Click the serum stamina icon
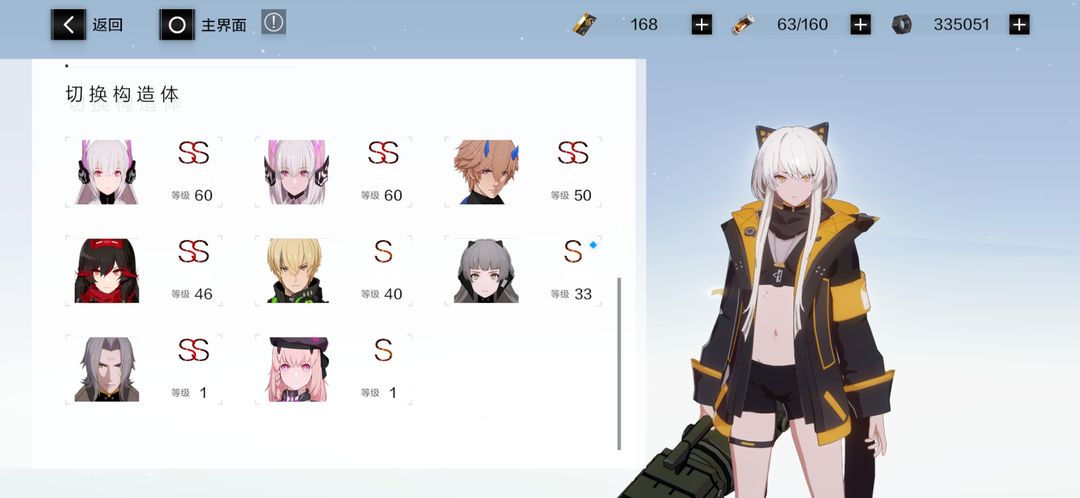The image size is (1080, 498). (742, 25)
